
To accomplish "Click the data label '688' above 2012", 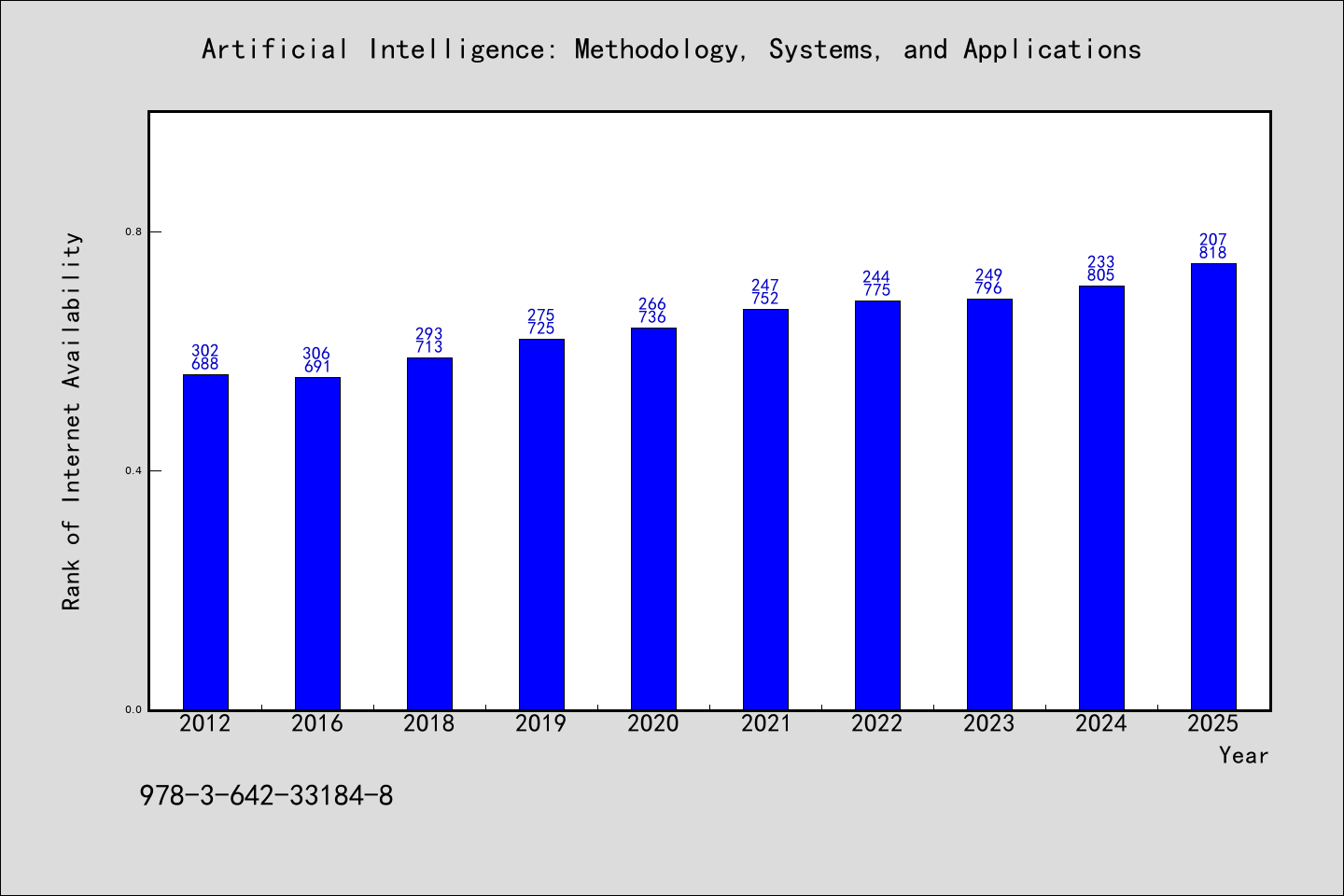I will (x=205, y=364).
